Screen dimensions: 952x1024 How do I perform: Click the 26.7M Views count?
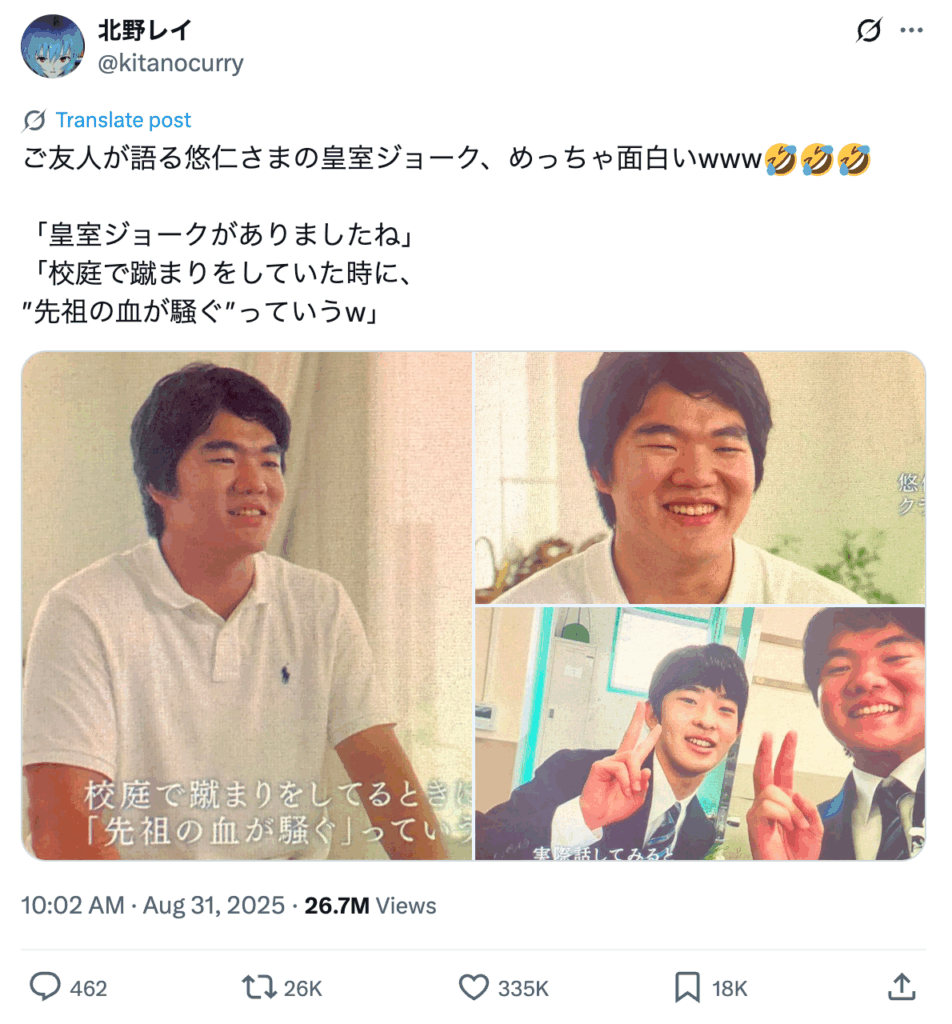[x=370, y=906]
